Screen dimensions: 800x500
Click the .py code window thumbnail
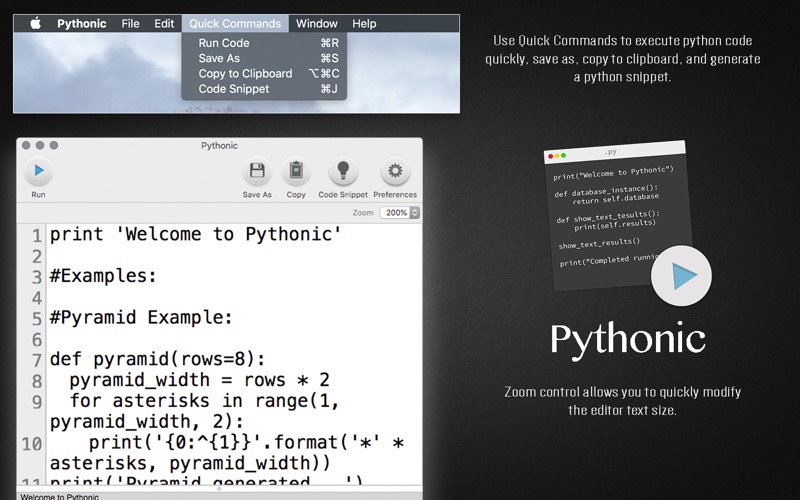[x=618, y=215]
